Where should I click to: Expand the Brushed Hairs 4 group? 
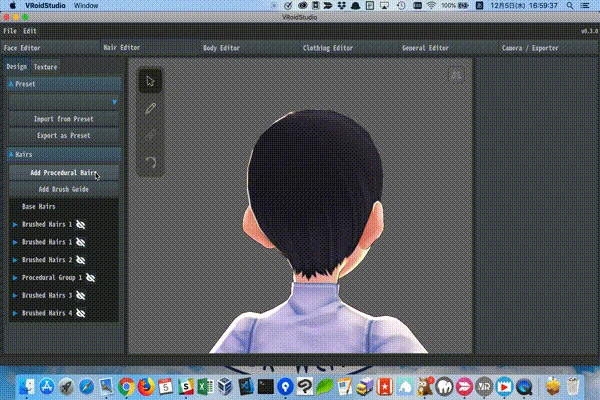pos(15,313)
